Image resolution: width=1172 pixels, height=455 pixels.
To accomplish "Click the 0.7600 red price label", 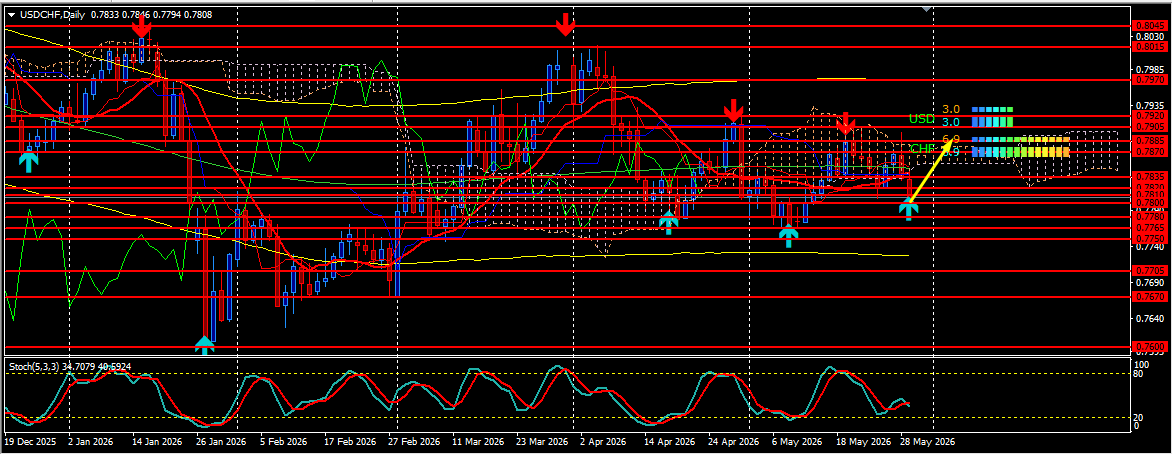I will click(1151, 347).
